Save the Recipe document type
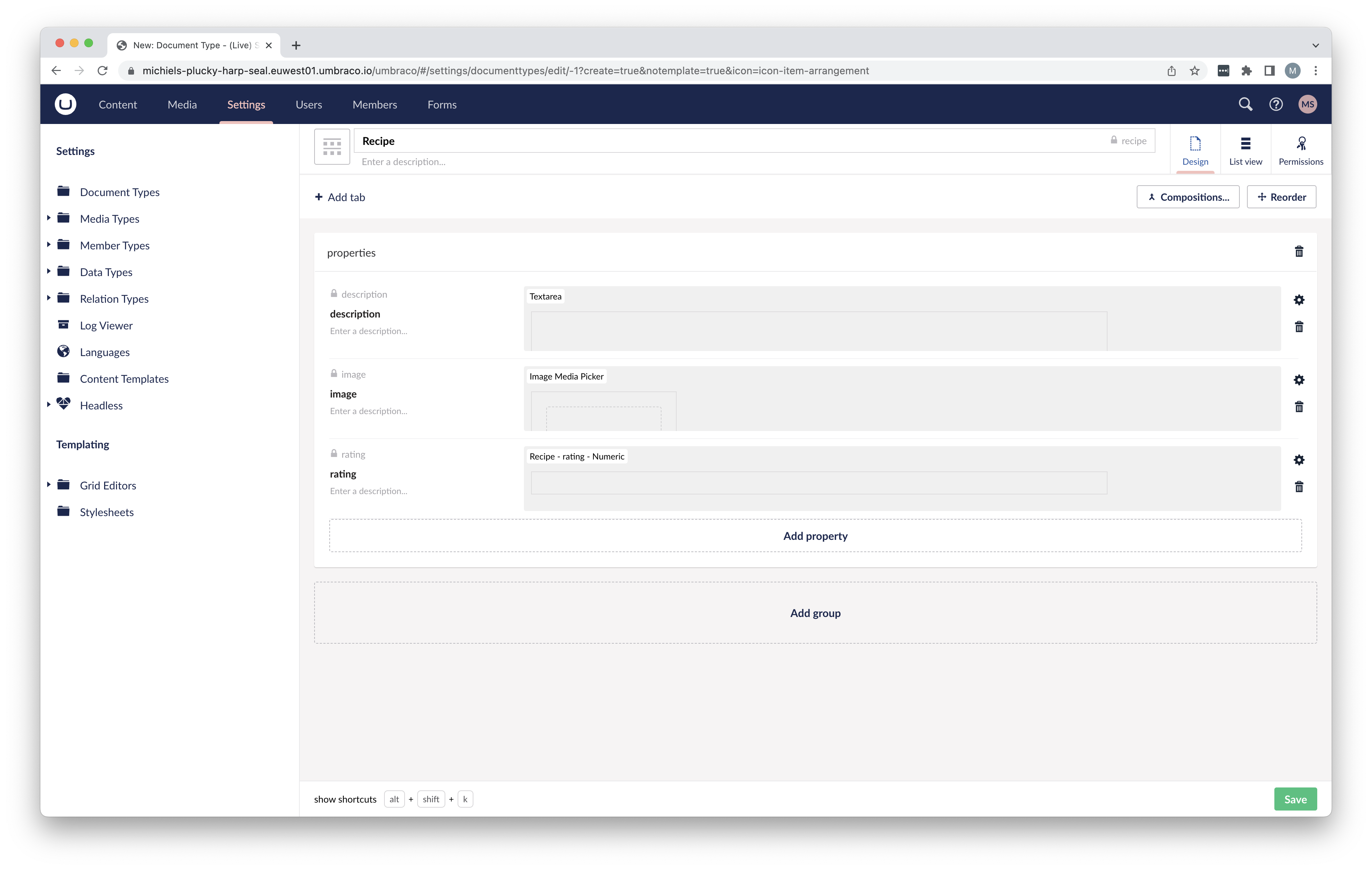The width and height of the screenshot is (1372, 870). tap(1295, 799)
